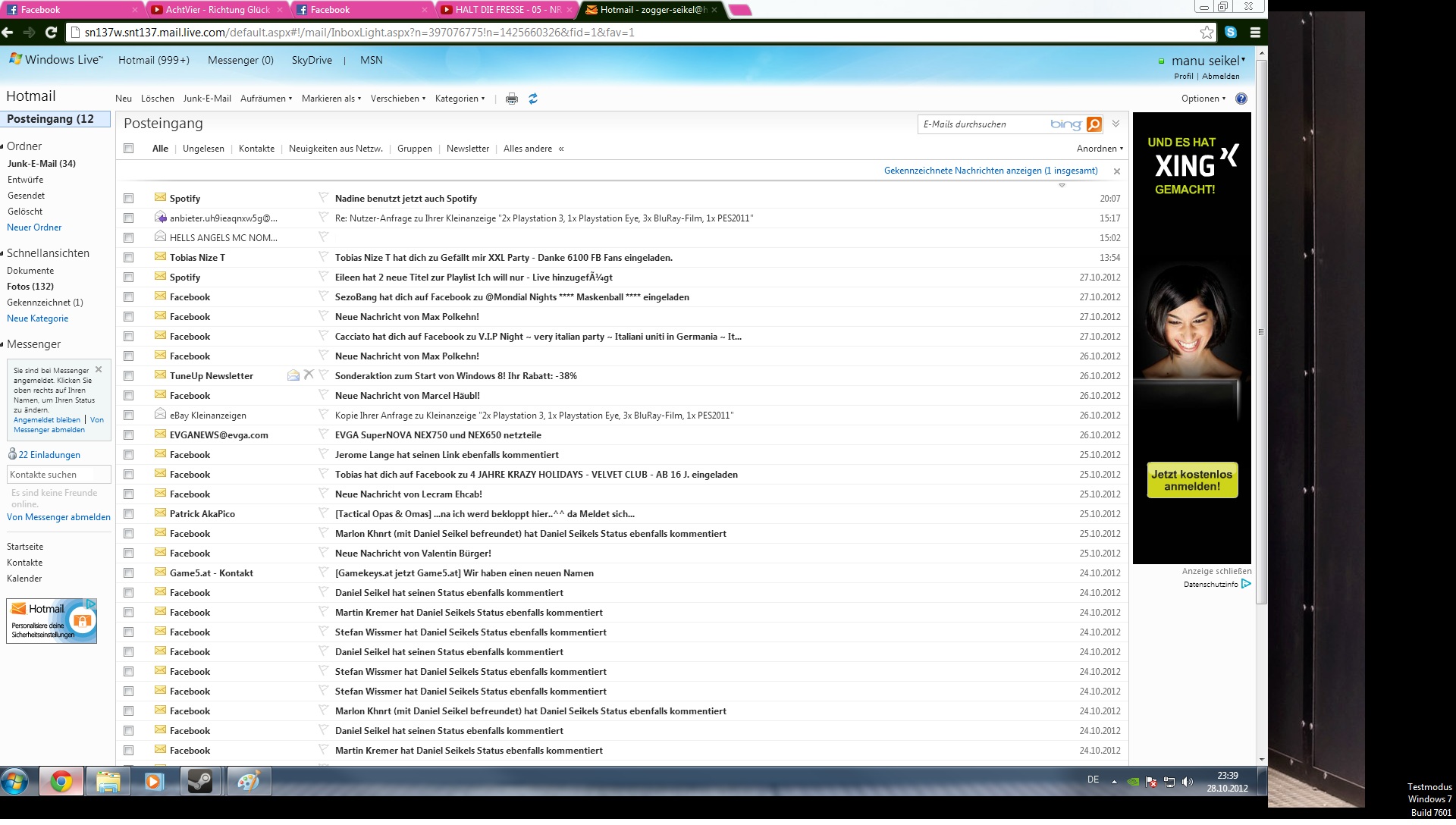Click the envelope icon of EVGANEWS message

160,434
